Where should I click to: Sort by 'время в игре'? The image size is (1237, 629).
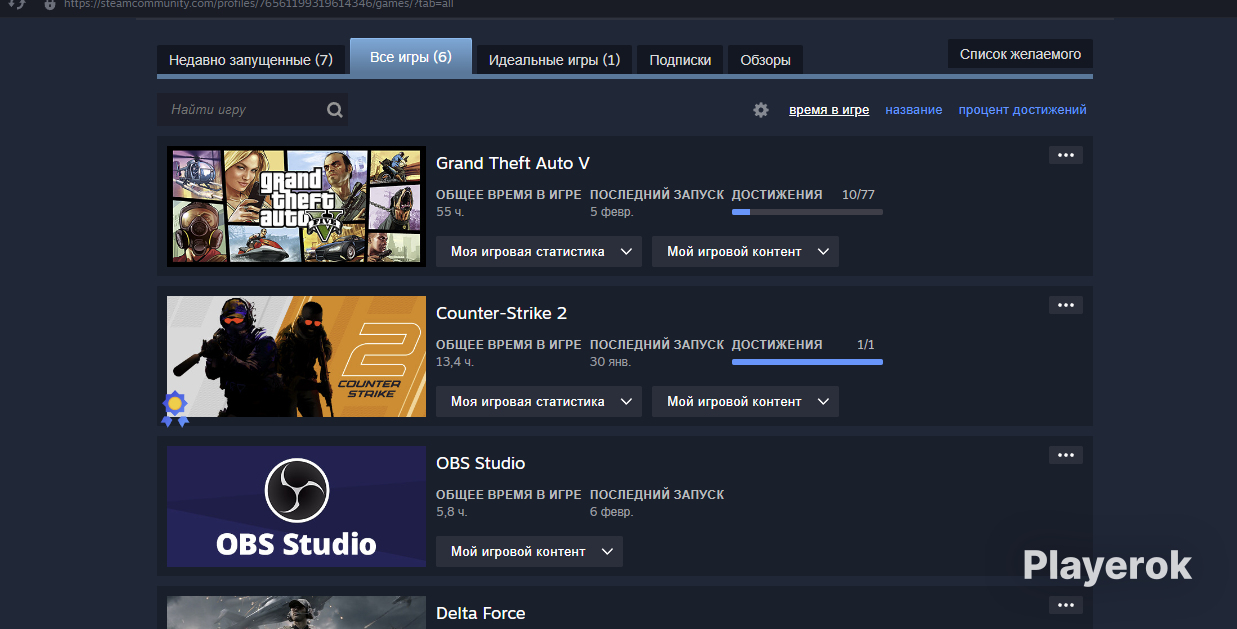[x=829, y=110]
